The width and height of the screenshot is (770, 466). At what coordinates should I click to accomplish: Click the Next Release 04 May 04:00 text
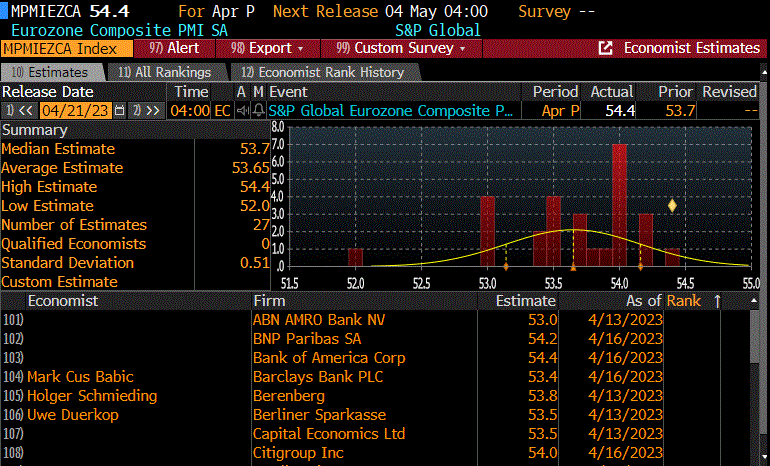point(380,11)
